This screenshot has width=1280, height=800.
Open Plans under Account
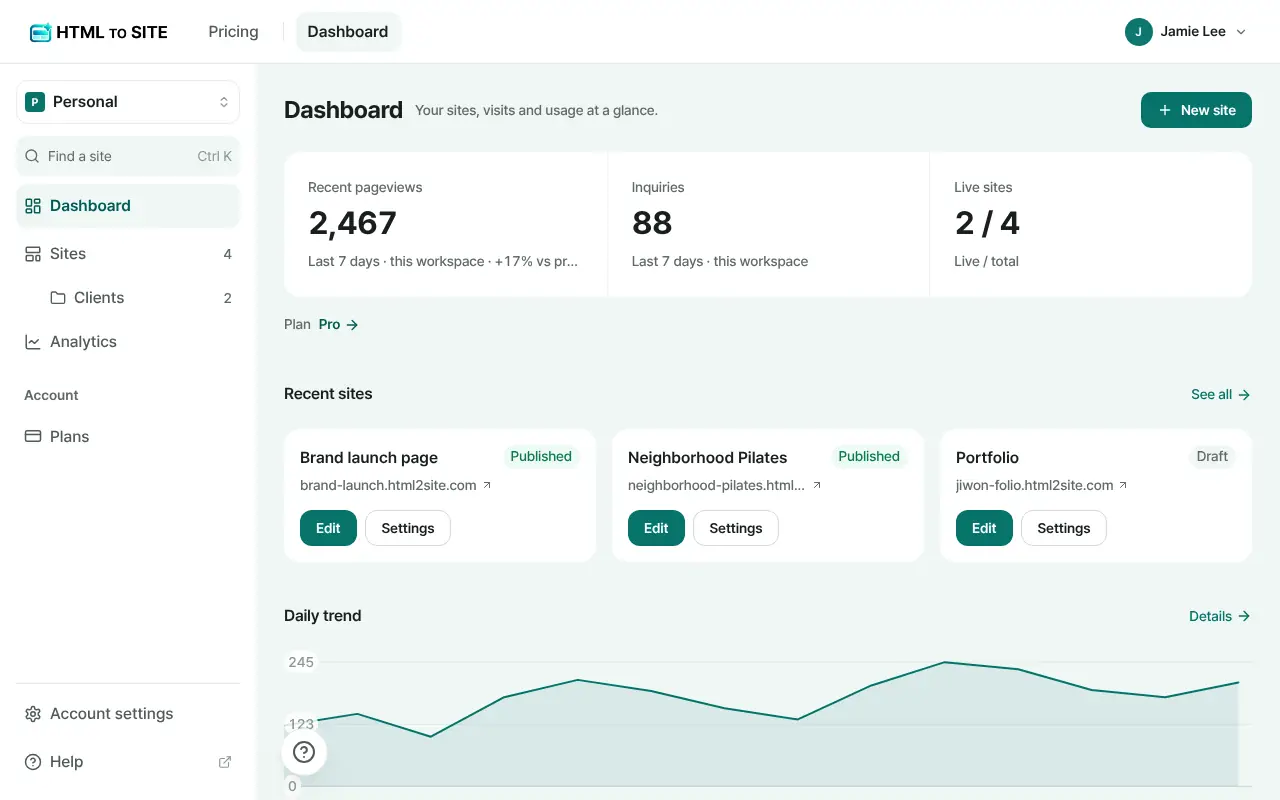pyautogui.click(x=128, y=437)
